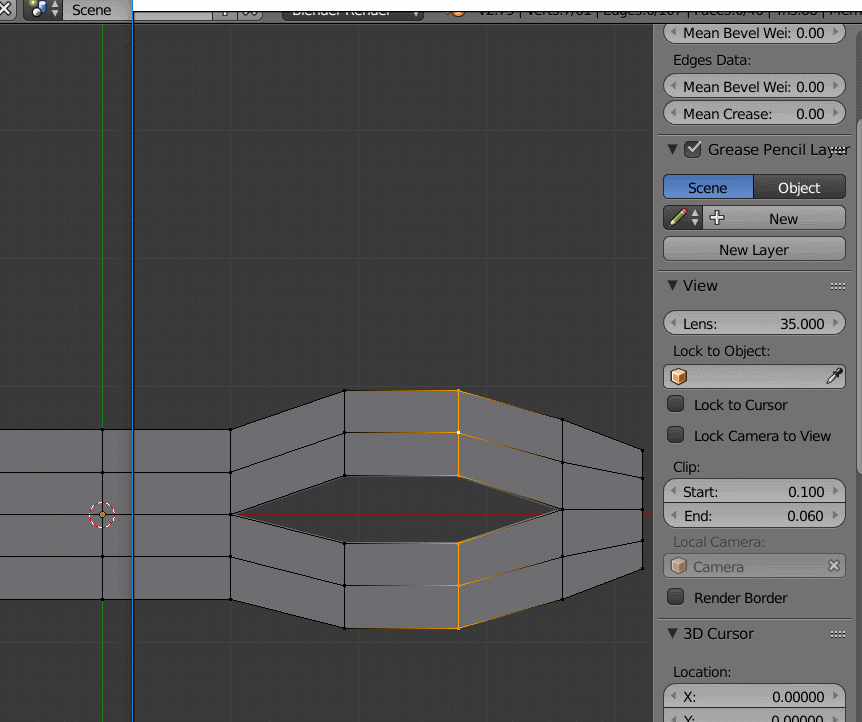862x722 pixels.
Task: Click the X icon to clear the Camera field
Action: coord(834,566)
